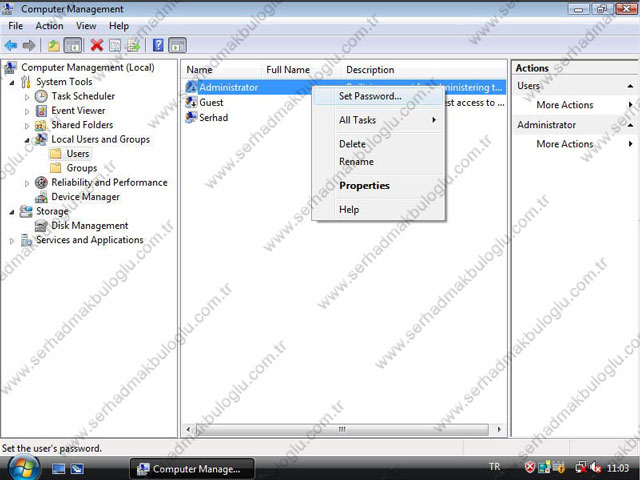This screenshot has height=480, width=640.
Task: Open the Help menu in menu bar
Action: pyautogui.click(x=119, y=26)
